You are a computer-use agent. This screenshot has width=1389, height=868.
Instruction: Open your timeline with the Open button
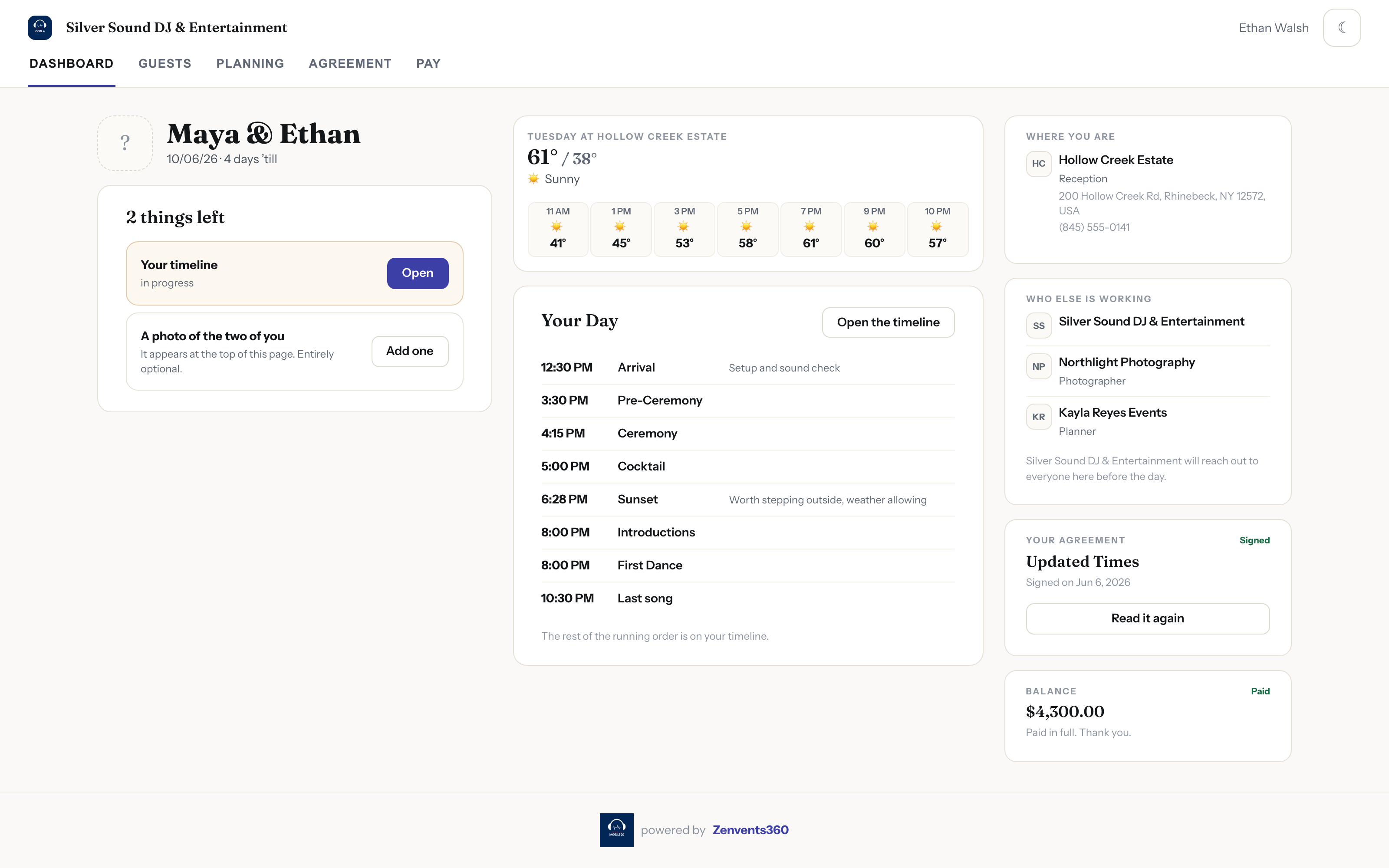pos(417,273)
